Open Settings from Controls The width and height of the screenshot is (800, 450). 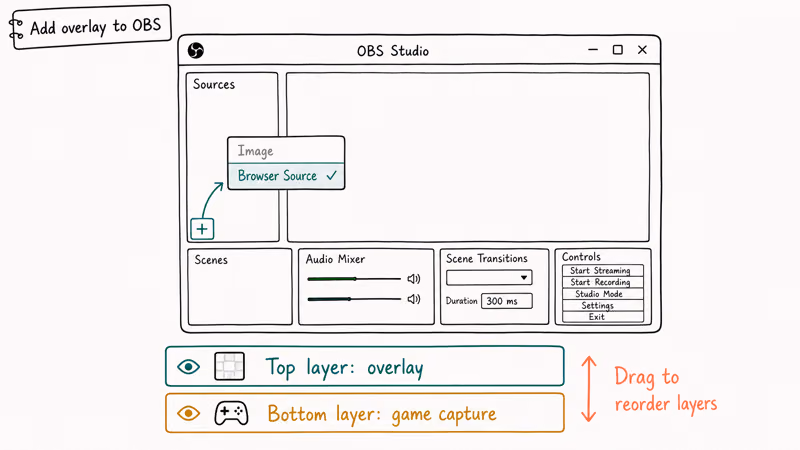click(603, 306)
